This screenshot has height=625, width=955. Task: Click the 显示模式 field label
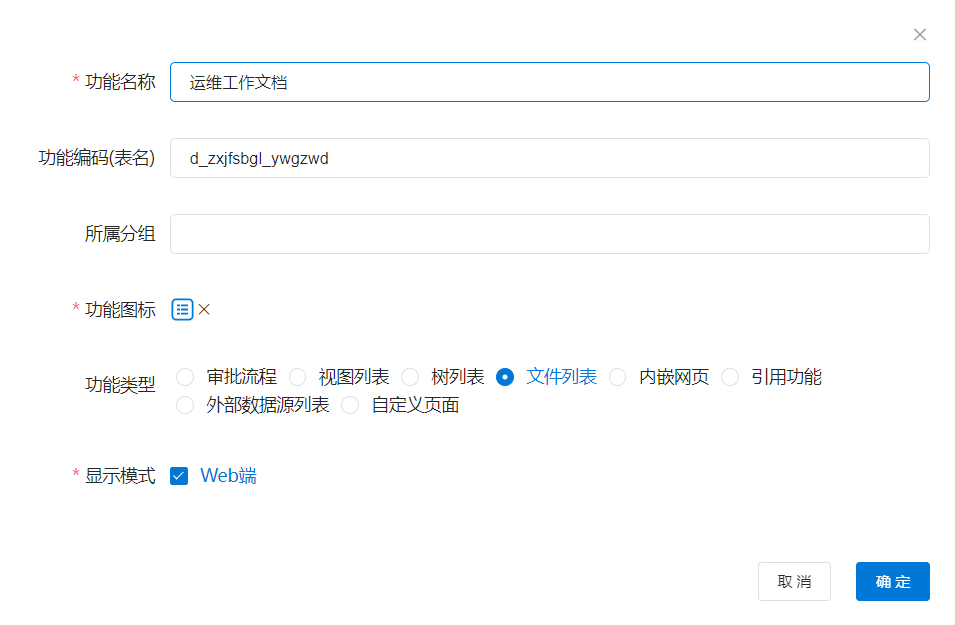(x=120, y=476)
